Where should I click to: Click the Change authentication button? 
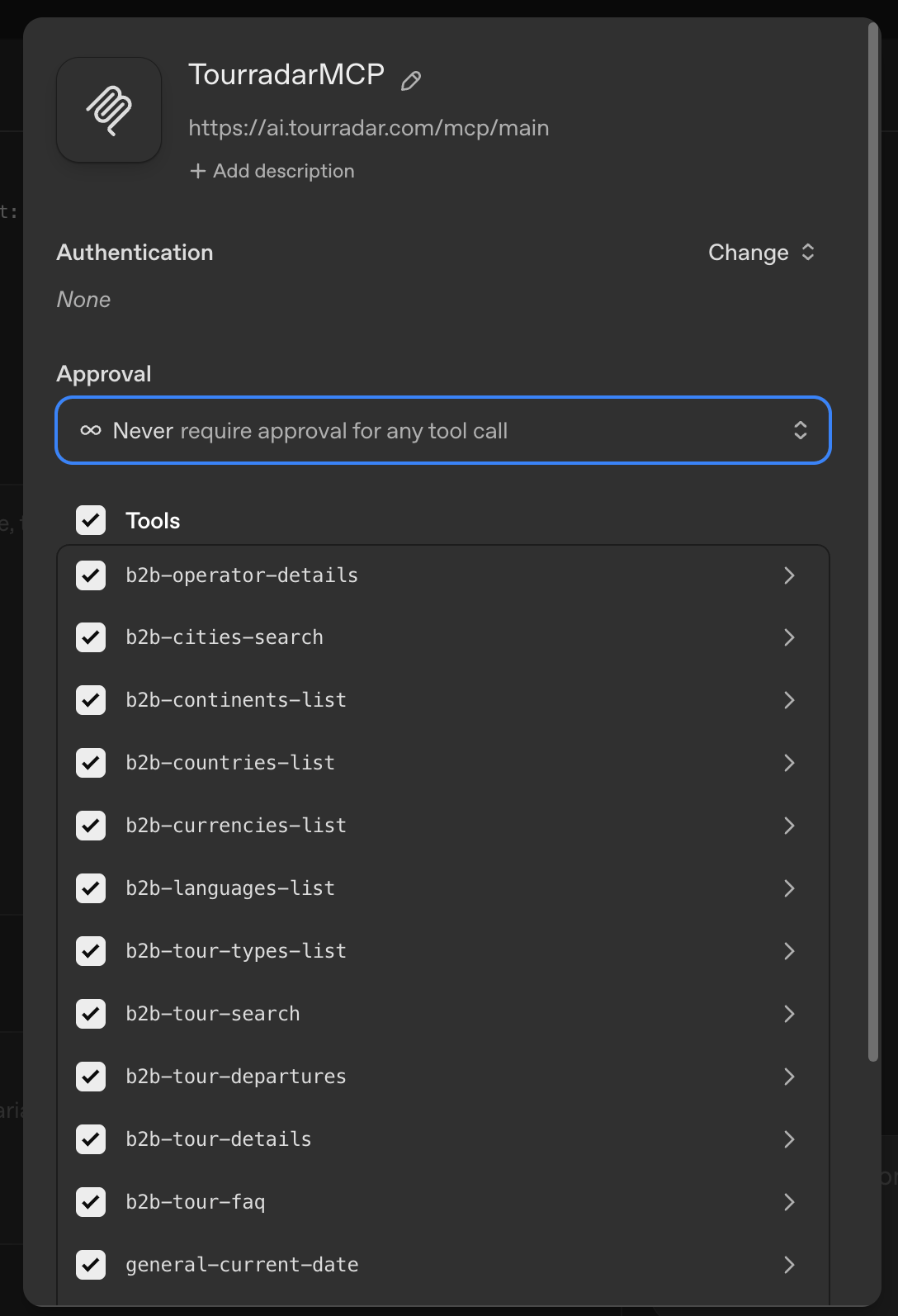pos(749,253)
